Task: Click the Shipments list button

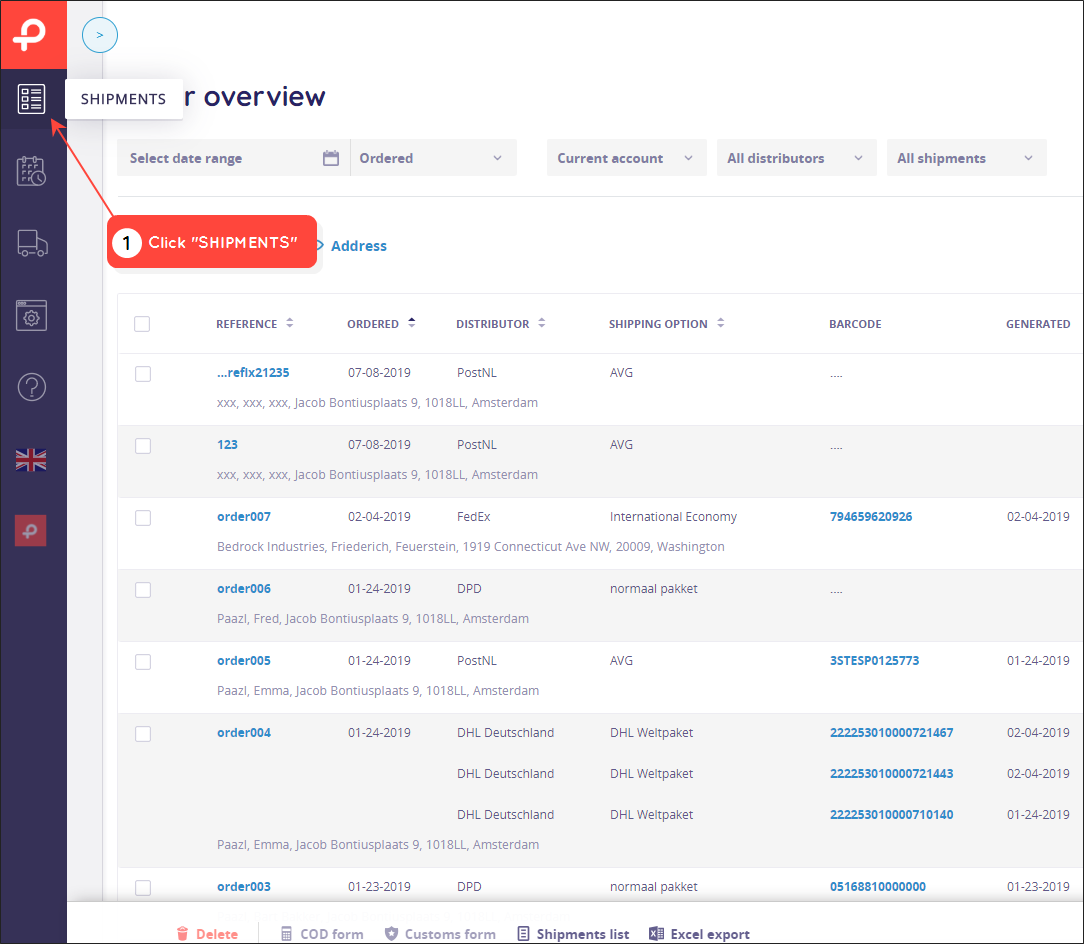Action: point(574,934)
